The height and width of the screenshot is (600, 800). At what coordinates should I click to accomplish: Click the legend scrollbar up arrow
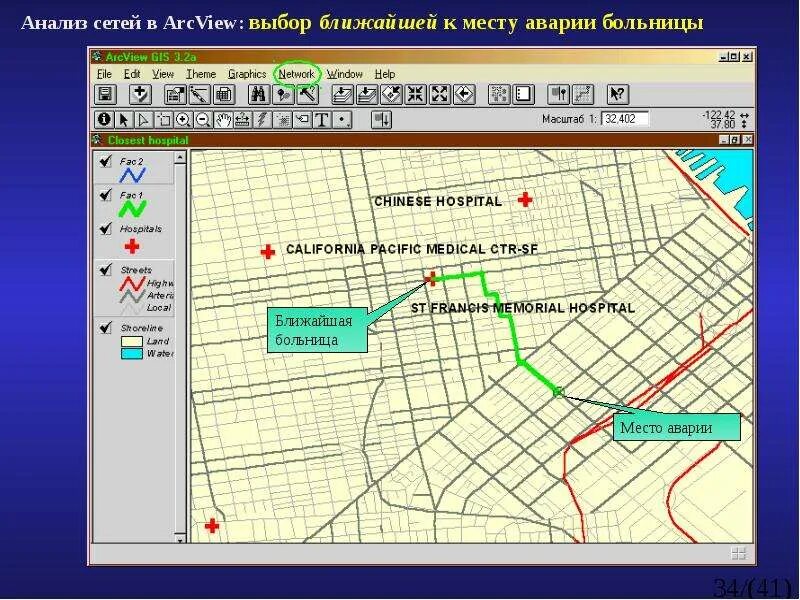[x=180, y=158]
